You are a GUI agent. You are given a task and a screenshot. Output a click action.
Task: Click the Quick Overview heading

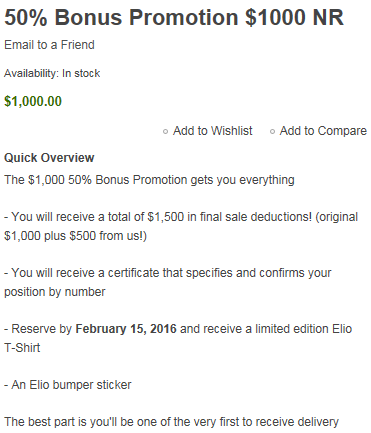point(49,157)
